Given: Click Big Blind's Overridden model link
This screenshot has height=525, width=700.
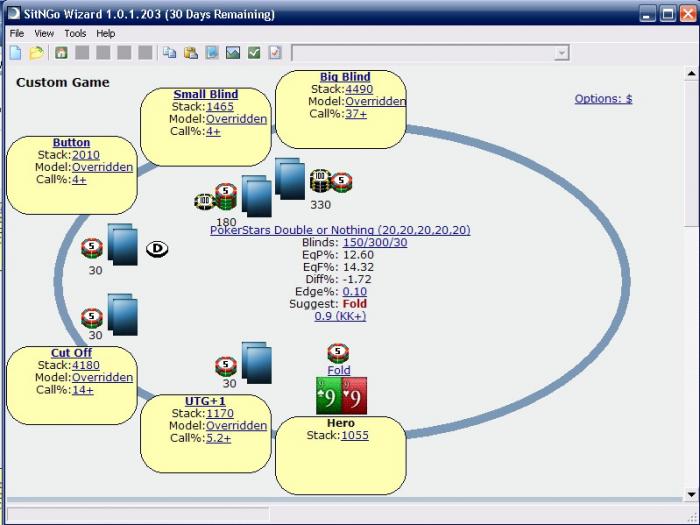Looking at the screenshot, I should (375, 101).
